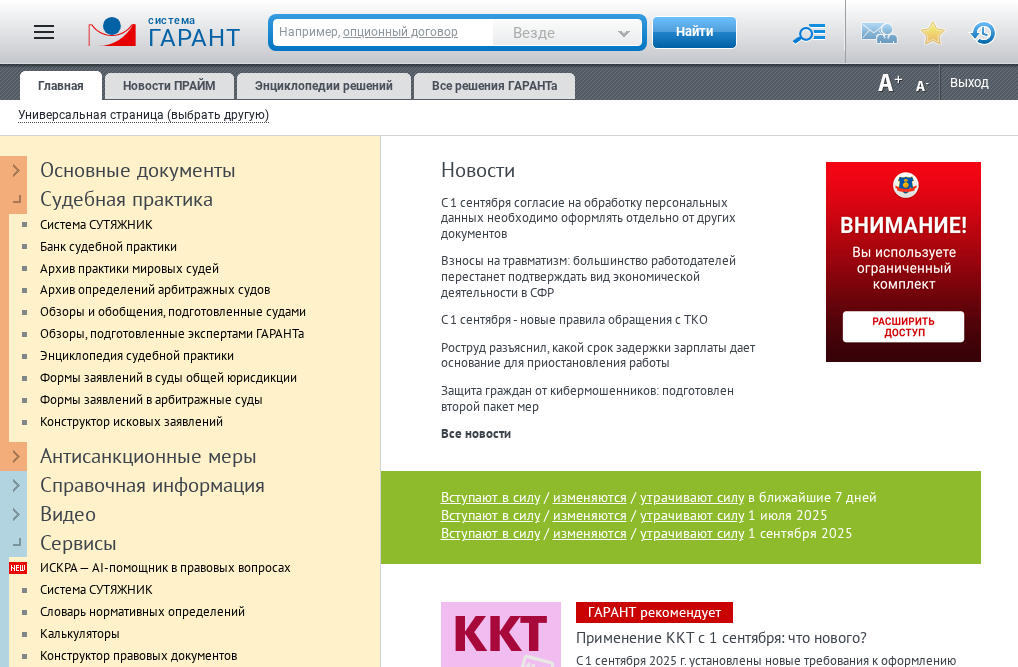Open Архив практики мировых судей

[129, 269]
